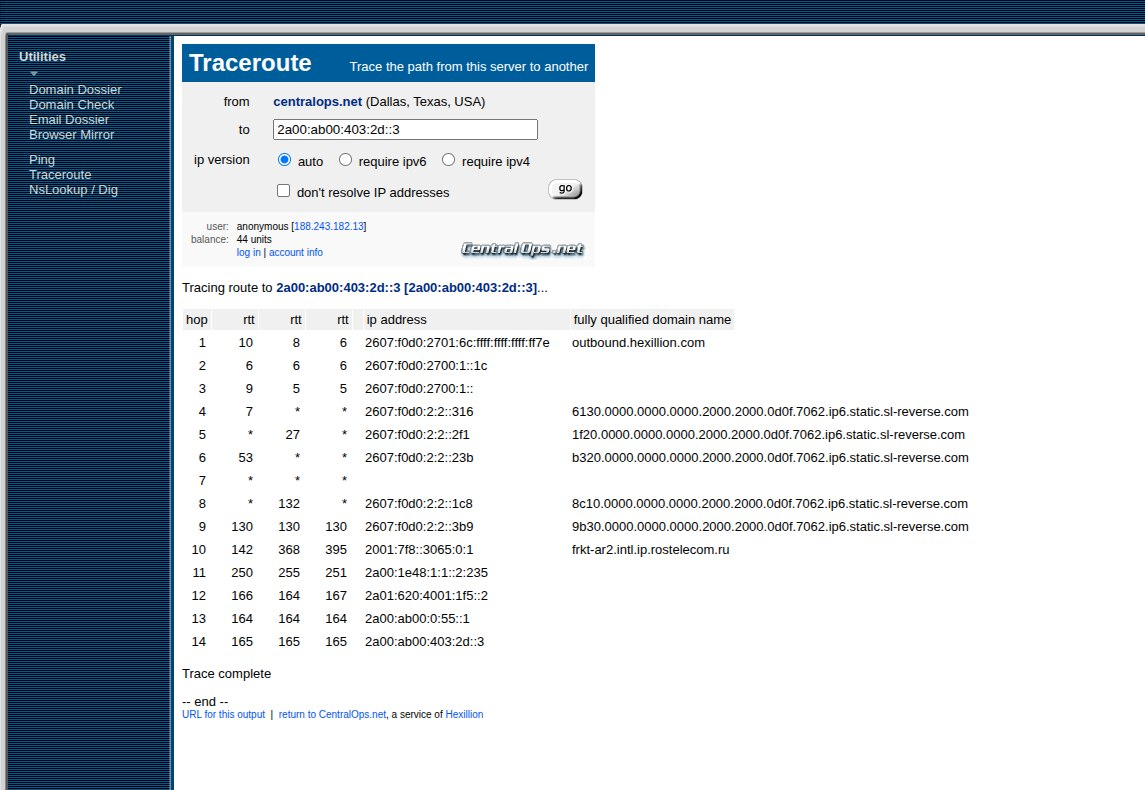This screenshot has width=1145, height=790.
Task: Select hop 1 address 2607:f0d0:2701:6c:ffff:ffff:ffff:ff7e
Action: [457, 343]
